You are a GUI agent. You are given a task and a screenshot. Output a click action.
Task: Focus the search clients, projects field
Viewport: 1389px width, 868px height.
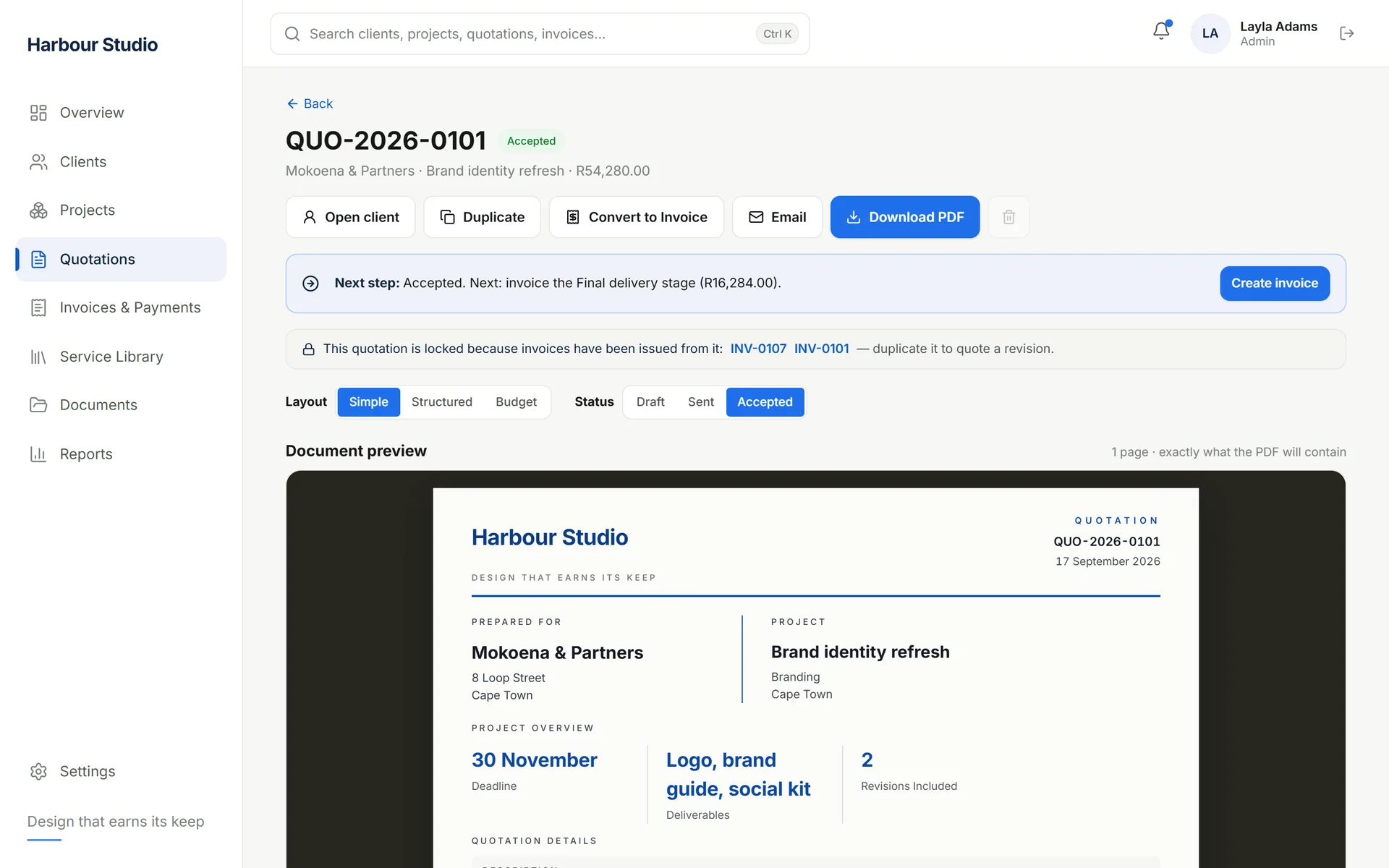540,34
